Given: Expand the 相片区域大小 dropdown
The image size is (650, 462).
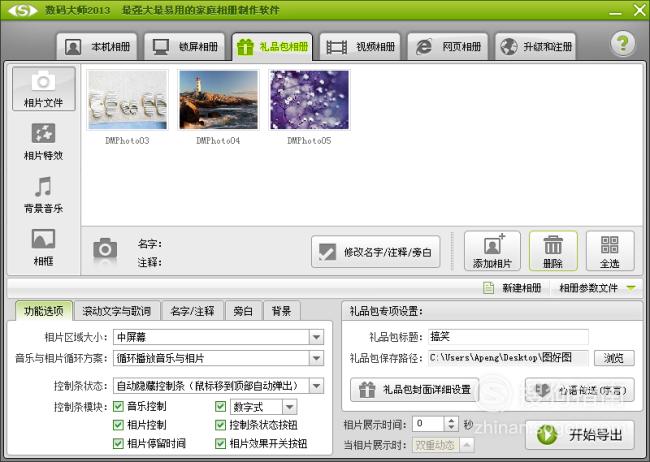Looking at the screenshot, I should tap(316, 337).
